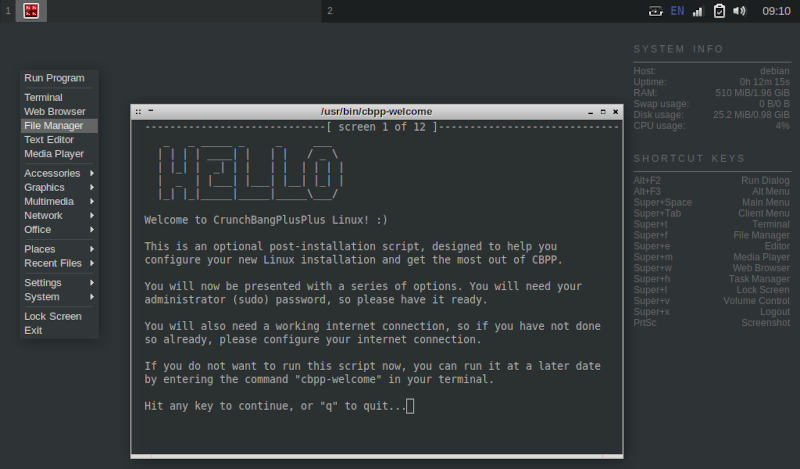Viewport: 800px width, 469px height.
Task: Open Web Browser from the menu
Action: click(59, 111)
